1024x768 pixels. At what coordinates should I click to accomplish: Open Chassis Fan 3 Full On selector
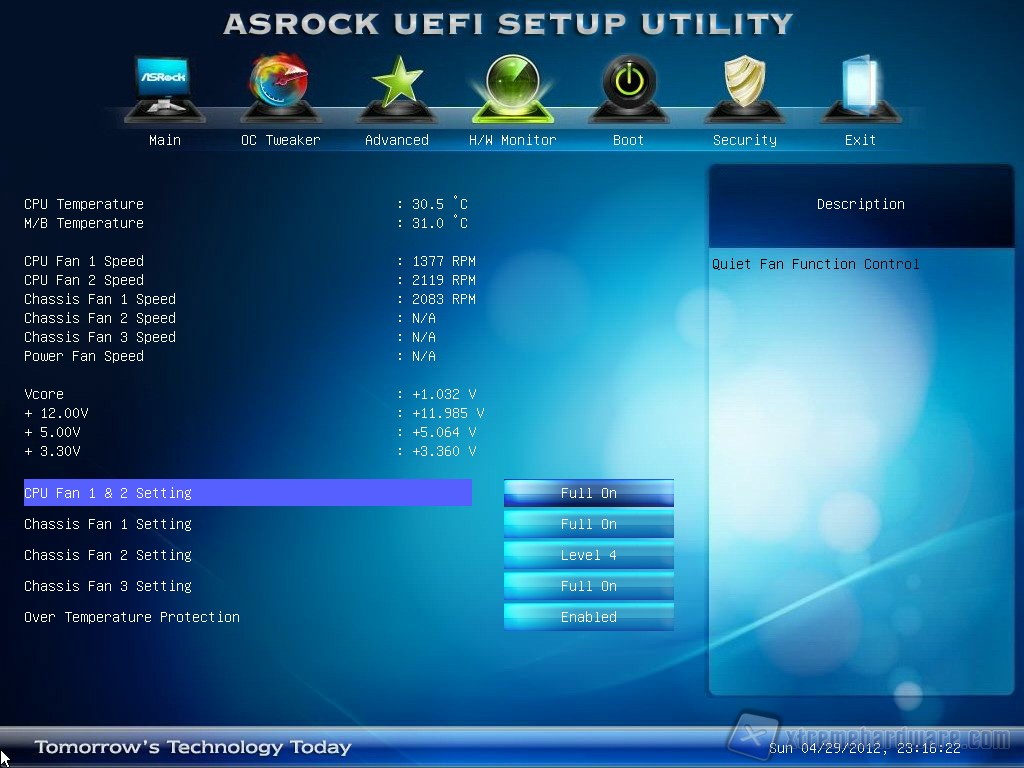click(x=588, y=586)
